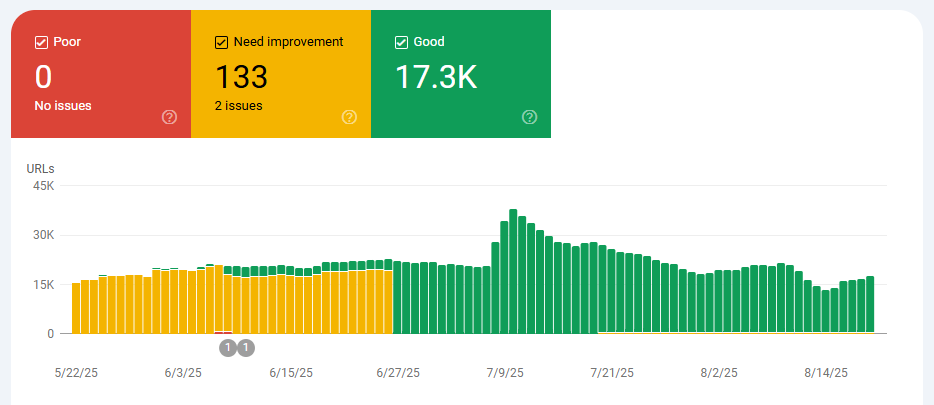
Task: Click the tallest green bar near 7/9/25
Action: pyautogui.click(x=513, y=270)
